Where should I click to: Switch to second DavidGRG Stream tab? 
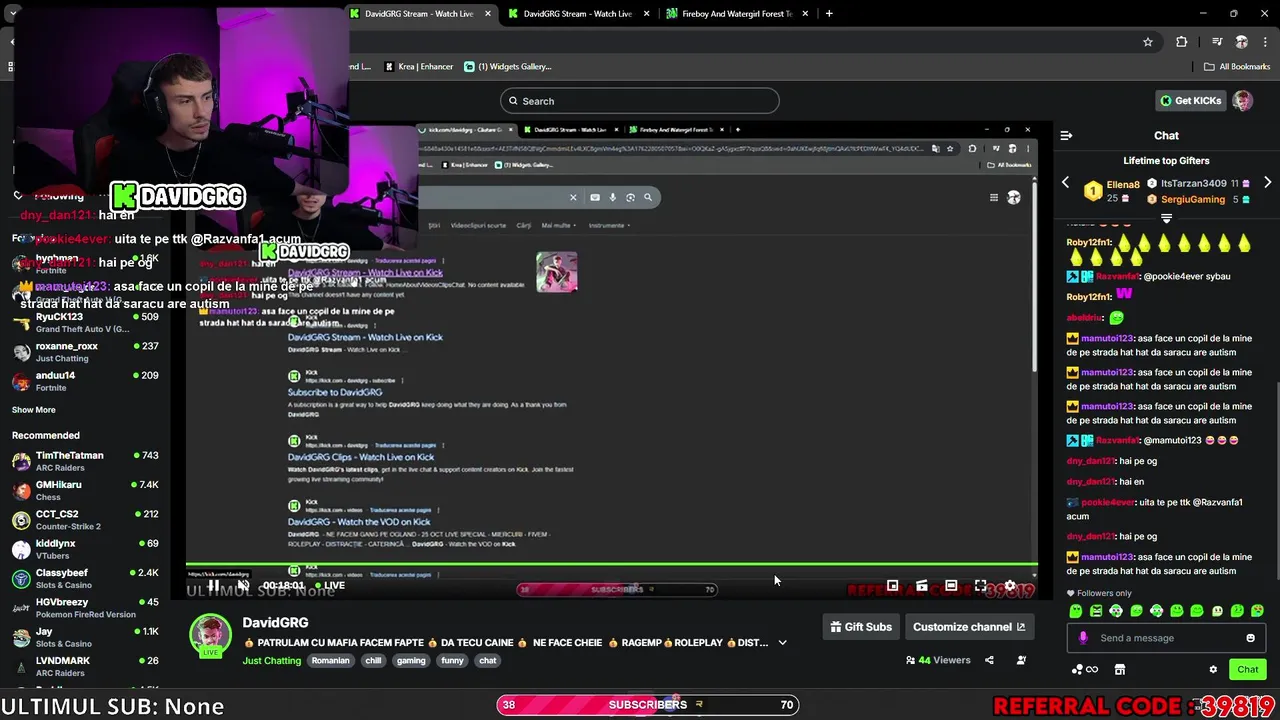click(x=577, y=14)
